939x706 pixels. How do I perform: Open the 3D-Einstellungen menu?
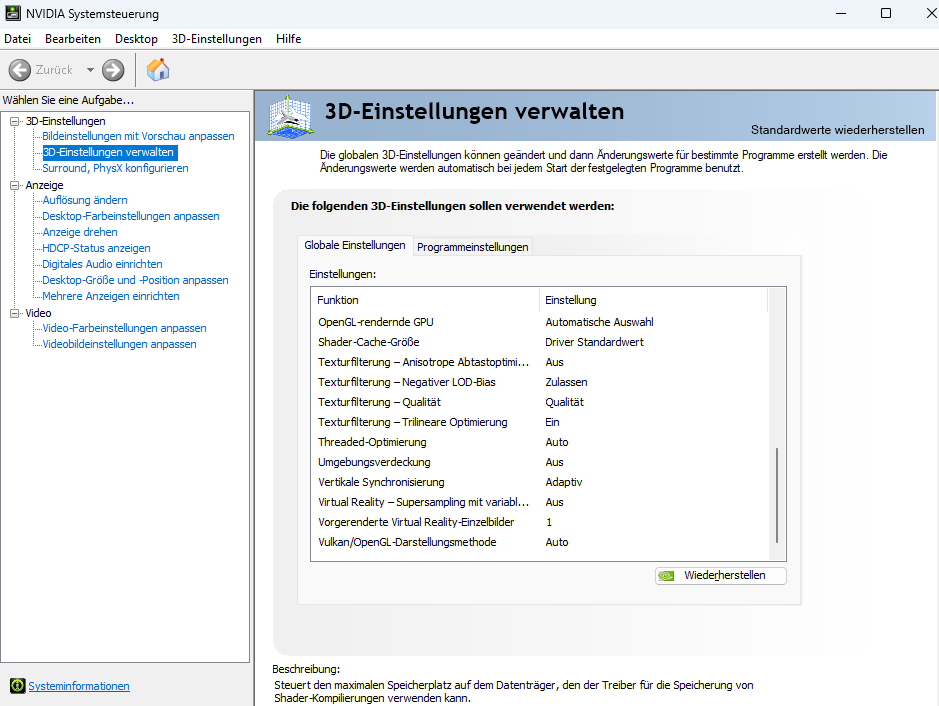click(217, 39)
